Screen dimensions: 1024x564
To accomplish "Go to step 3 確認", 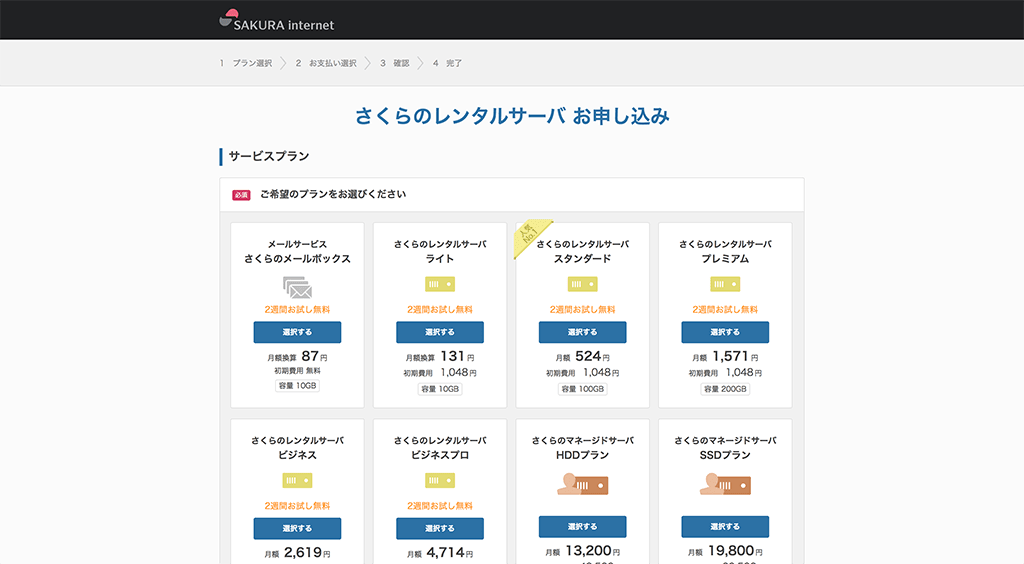I will click(395, 63).
